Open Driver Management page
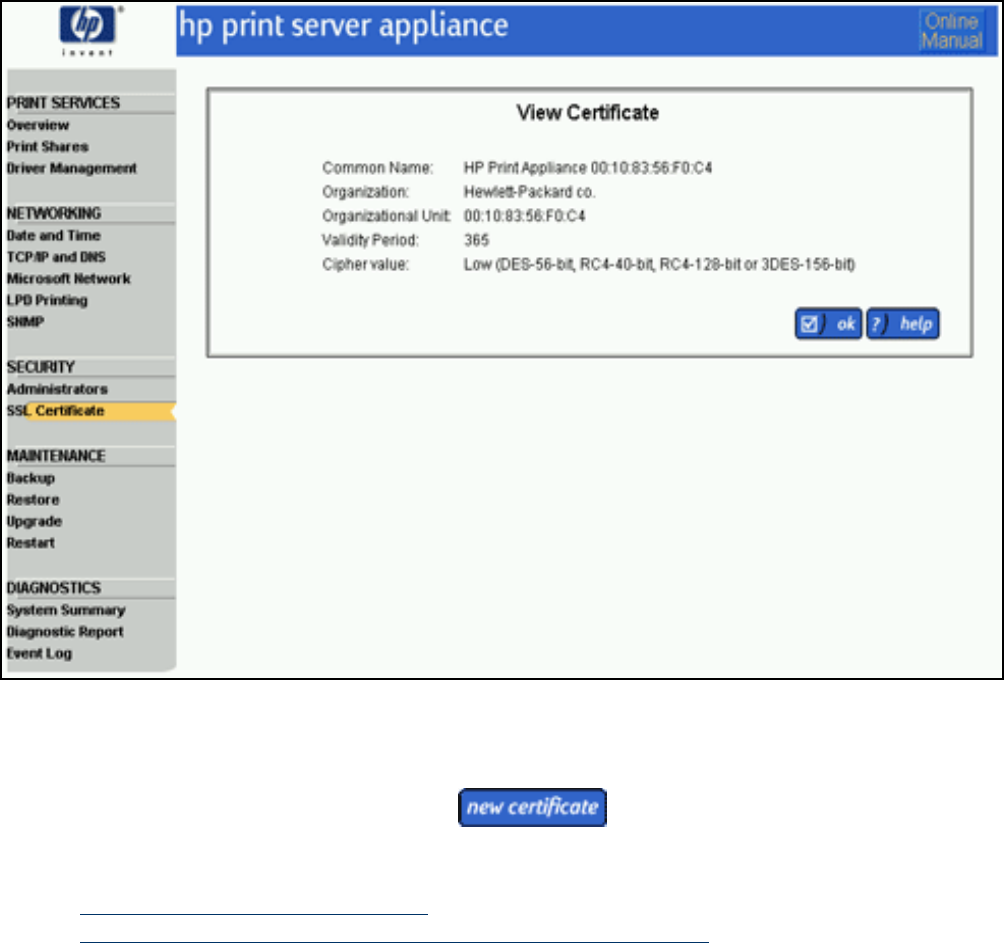This screenshot has width=1004, height=943. point(72,168)
